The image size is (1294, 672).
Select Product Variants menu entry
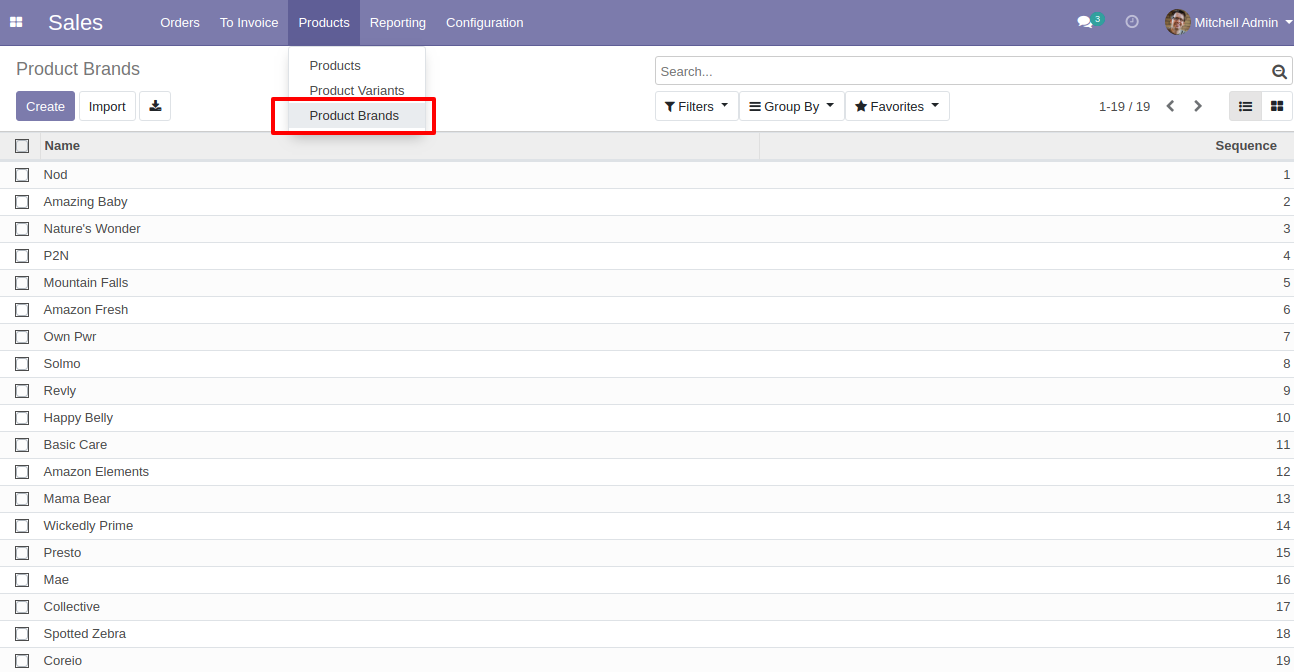coord(357,91)
